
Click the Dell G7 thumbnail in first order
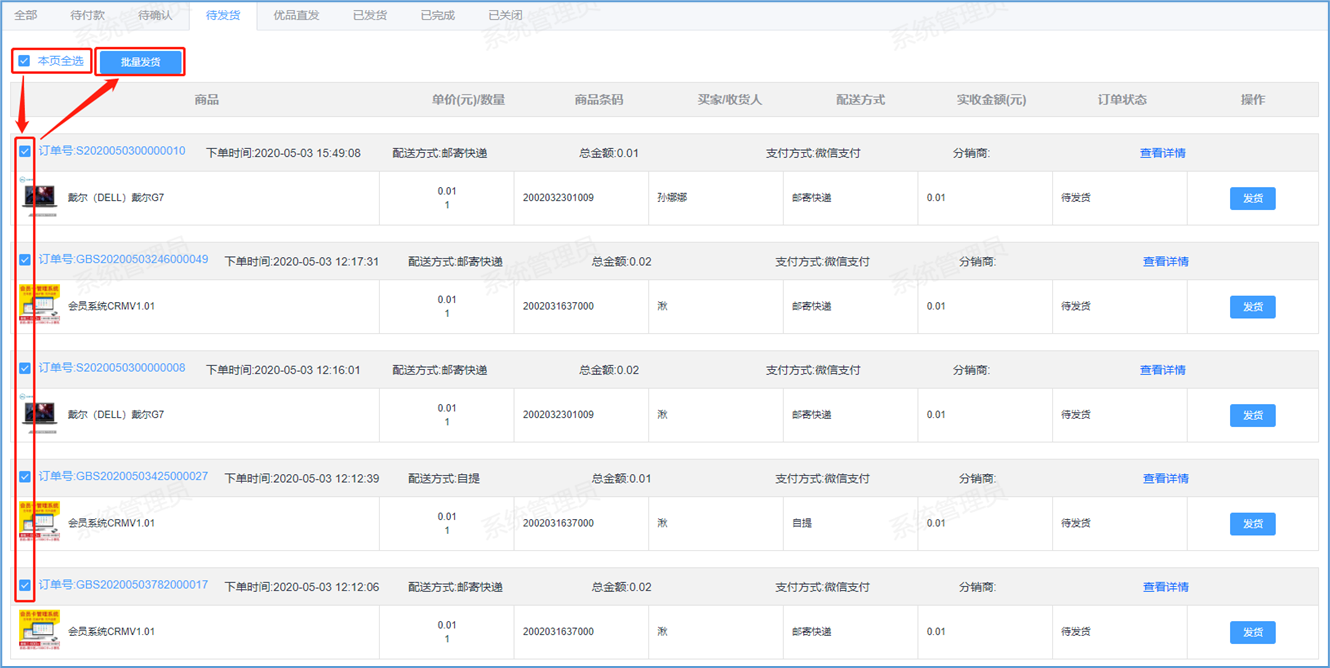click(x=39, y=198)
